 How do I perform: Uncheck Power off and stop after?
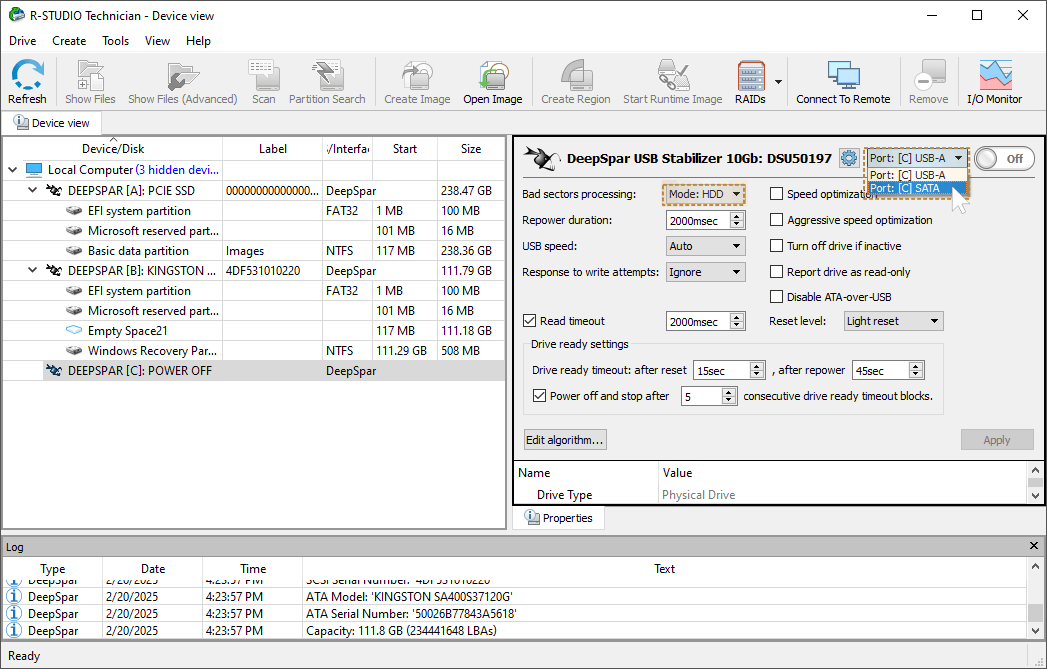pyautogui.click(x=540, y=395)
